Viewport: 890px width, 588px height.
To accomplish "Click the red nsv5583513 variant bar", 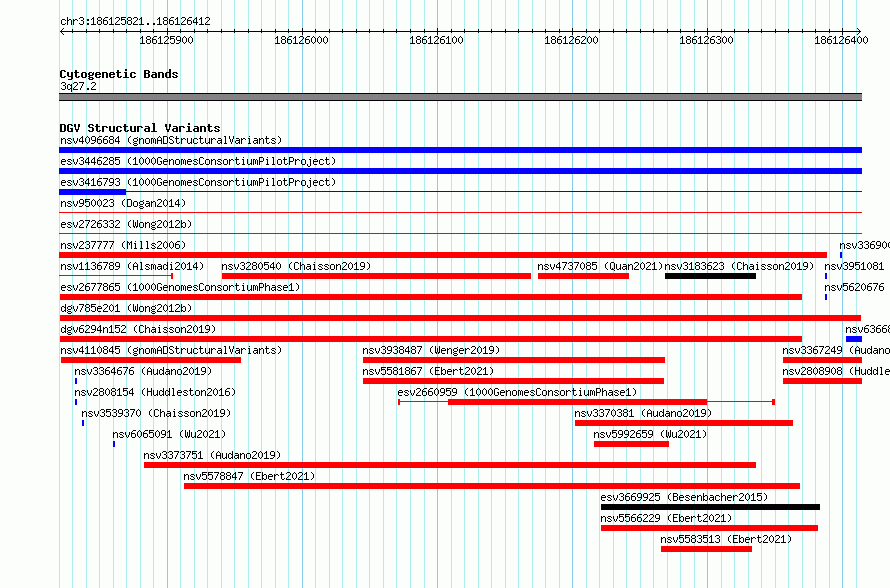I will [706, 549].
